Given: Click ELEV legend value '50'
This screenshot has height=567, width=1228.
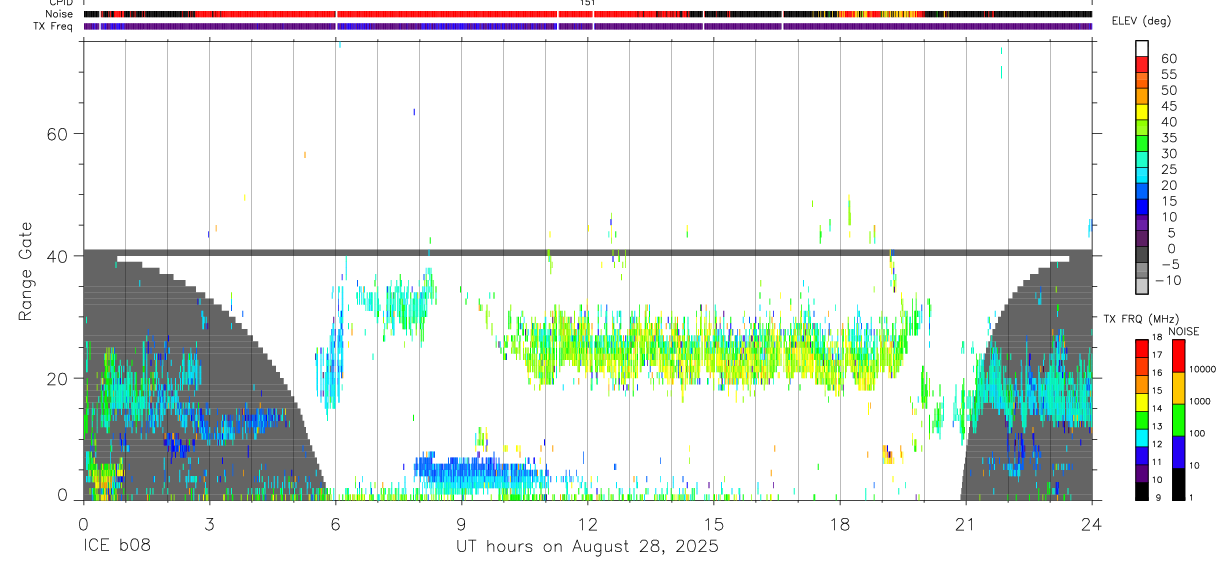Looking at the screenshot, I should tap(1168, 90).
